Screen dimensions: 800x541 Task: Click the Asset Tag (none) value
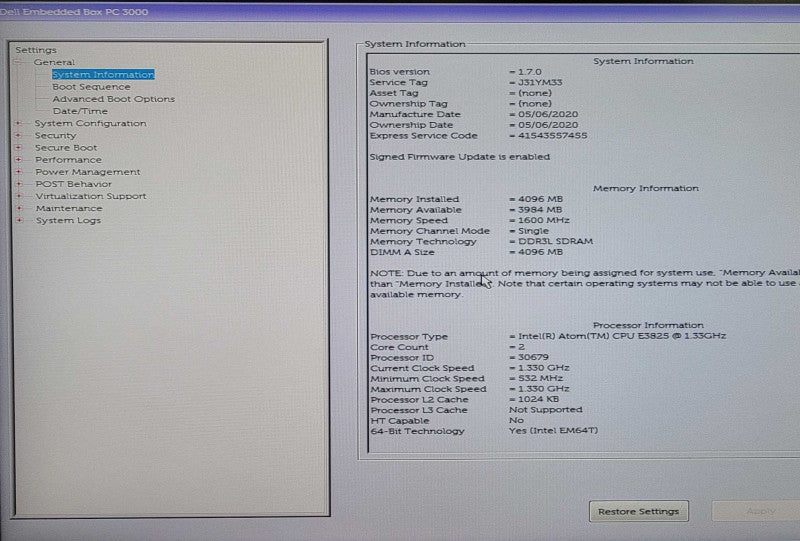535,93
